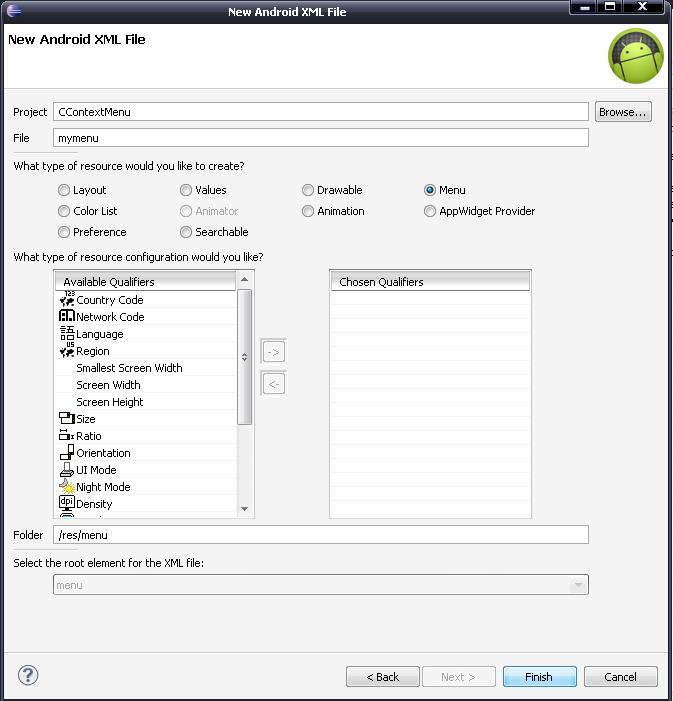
Task: Click the Browse... button for Project
Action: coord(623,112)
